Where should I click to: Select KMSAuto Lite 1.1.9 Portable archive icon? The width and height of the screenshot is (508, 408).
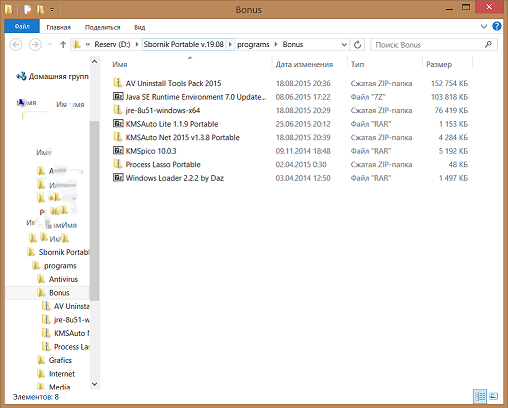[118, 123]
